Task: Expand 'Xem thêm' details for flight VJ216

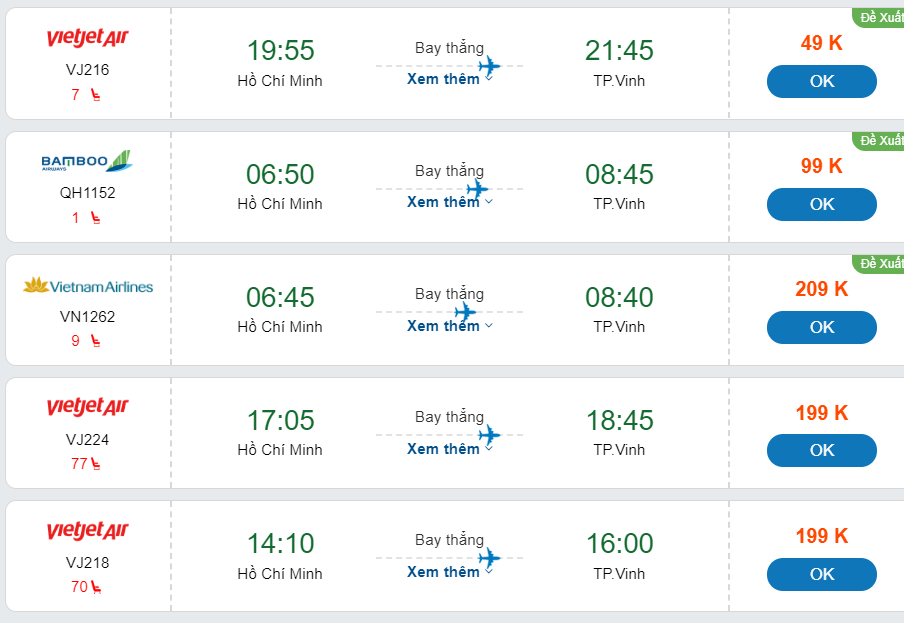Action: pos(449,79)
